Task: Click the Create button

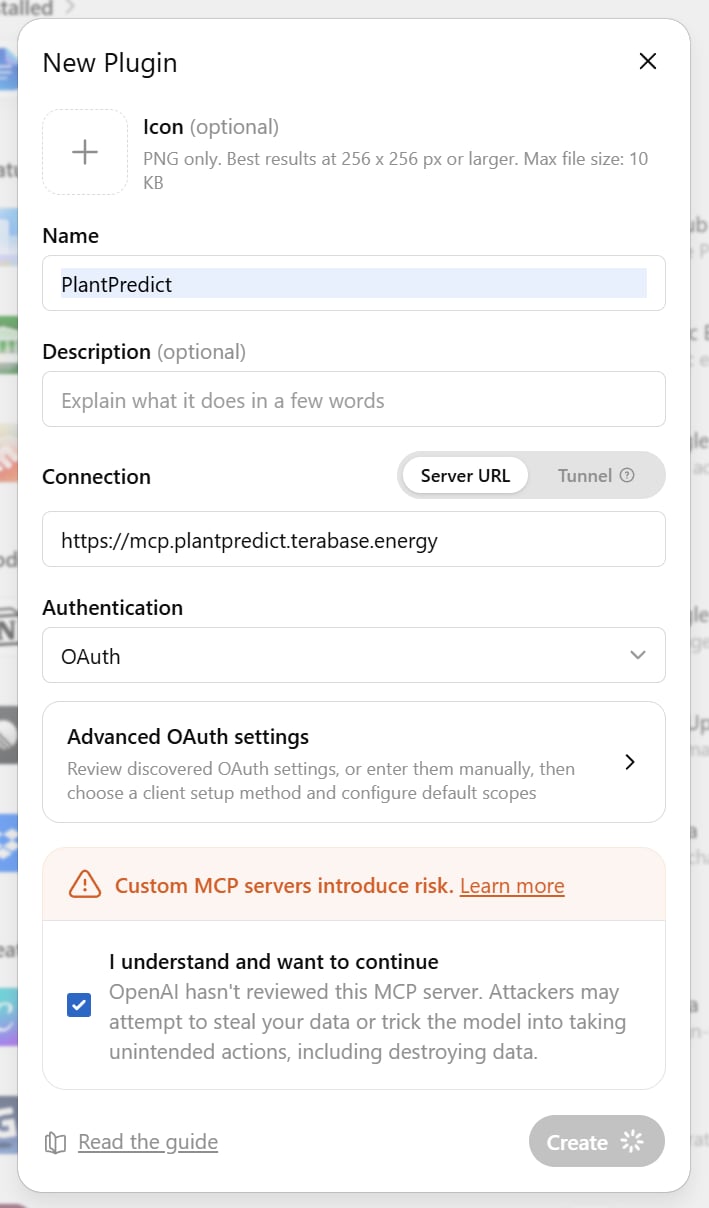Action: [596, 1141]
